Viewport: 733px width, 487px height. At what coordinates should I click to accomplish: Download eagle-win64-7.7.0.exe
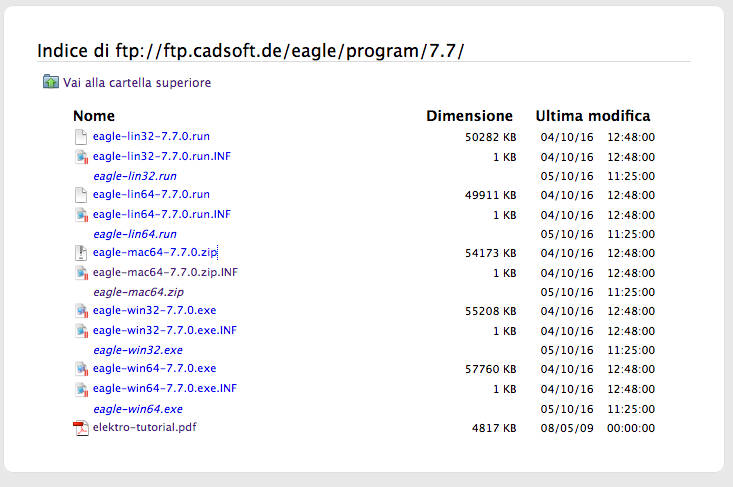point(154,368)
